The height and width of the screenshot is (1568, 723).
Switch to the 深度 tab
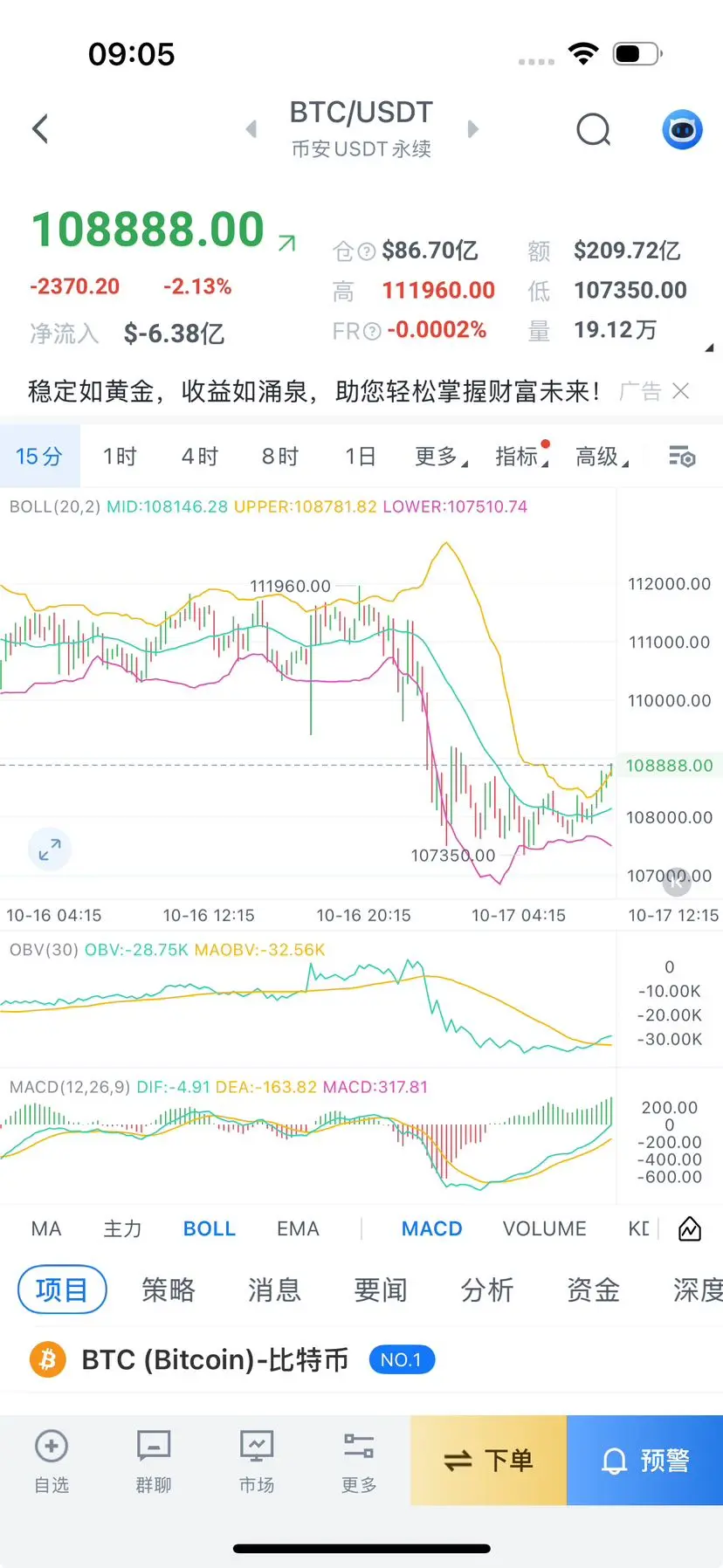coord(698,1289)
